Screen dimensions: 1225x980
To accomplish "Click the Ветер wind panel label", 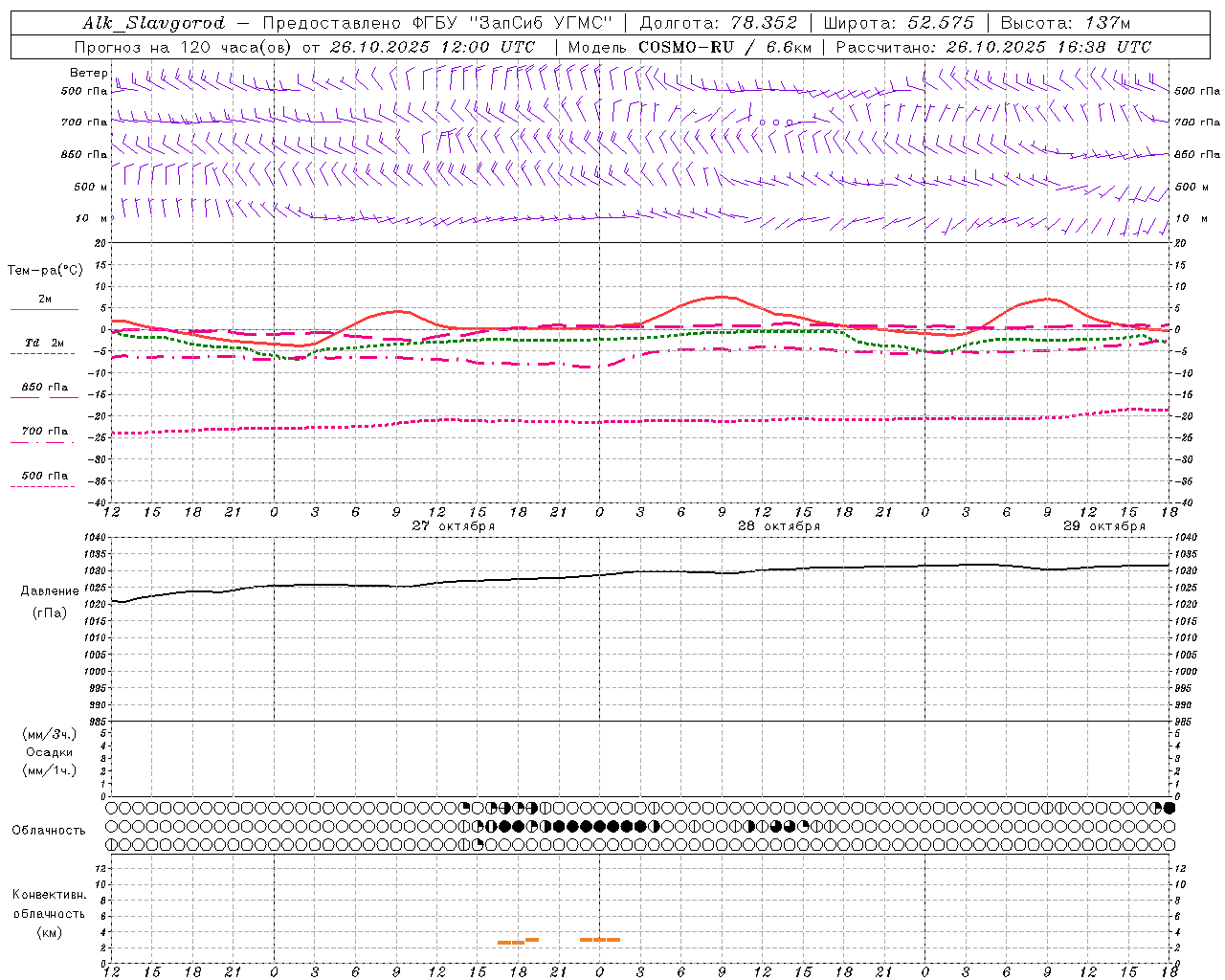I will [x=88, y=73].
